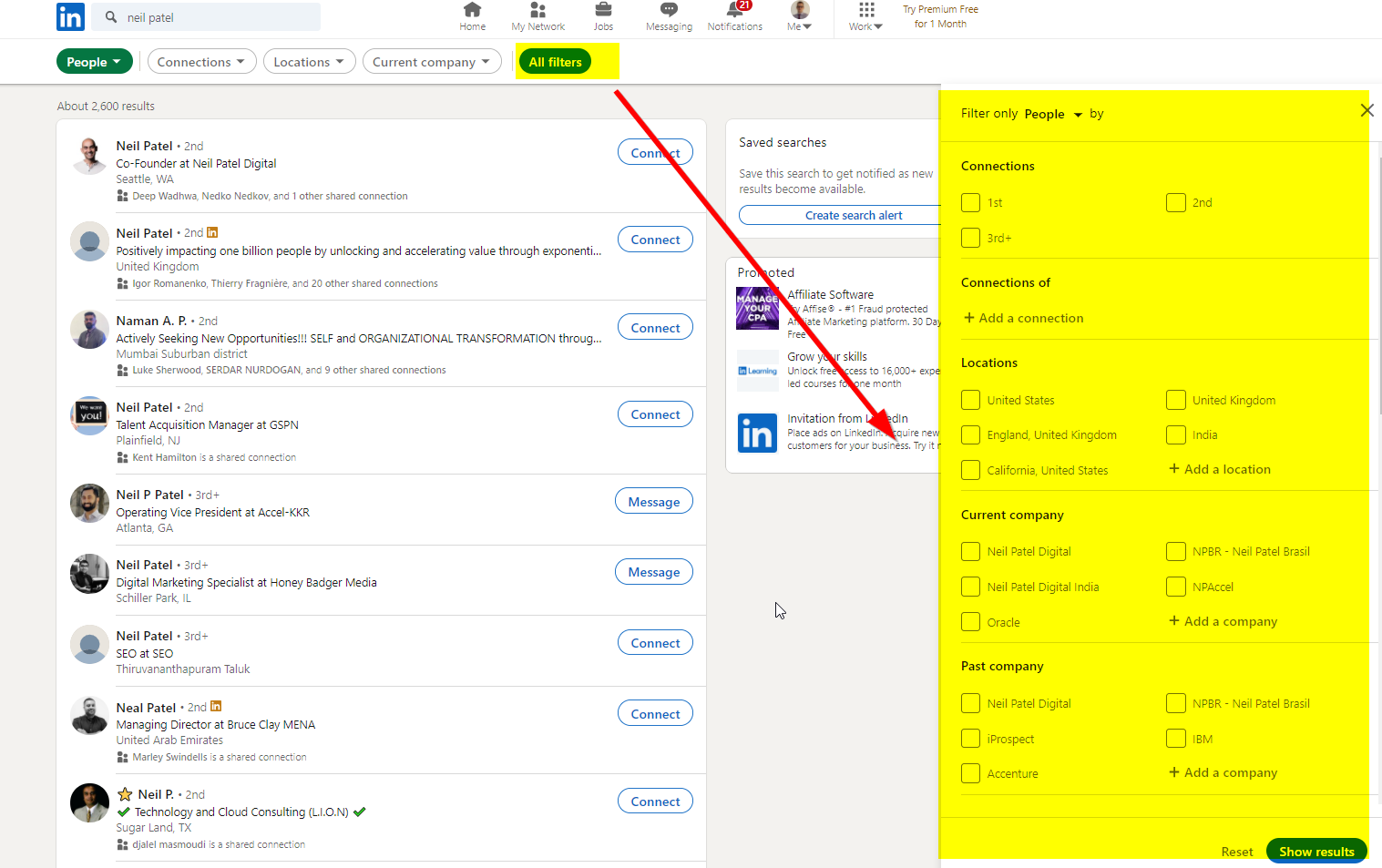Message Neil P Patel

(x=654, y=502)
